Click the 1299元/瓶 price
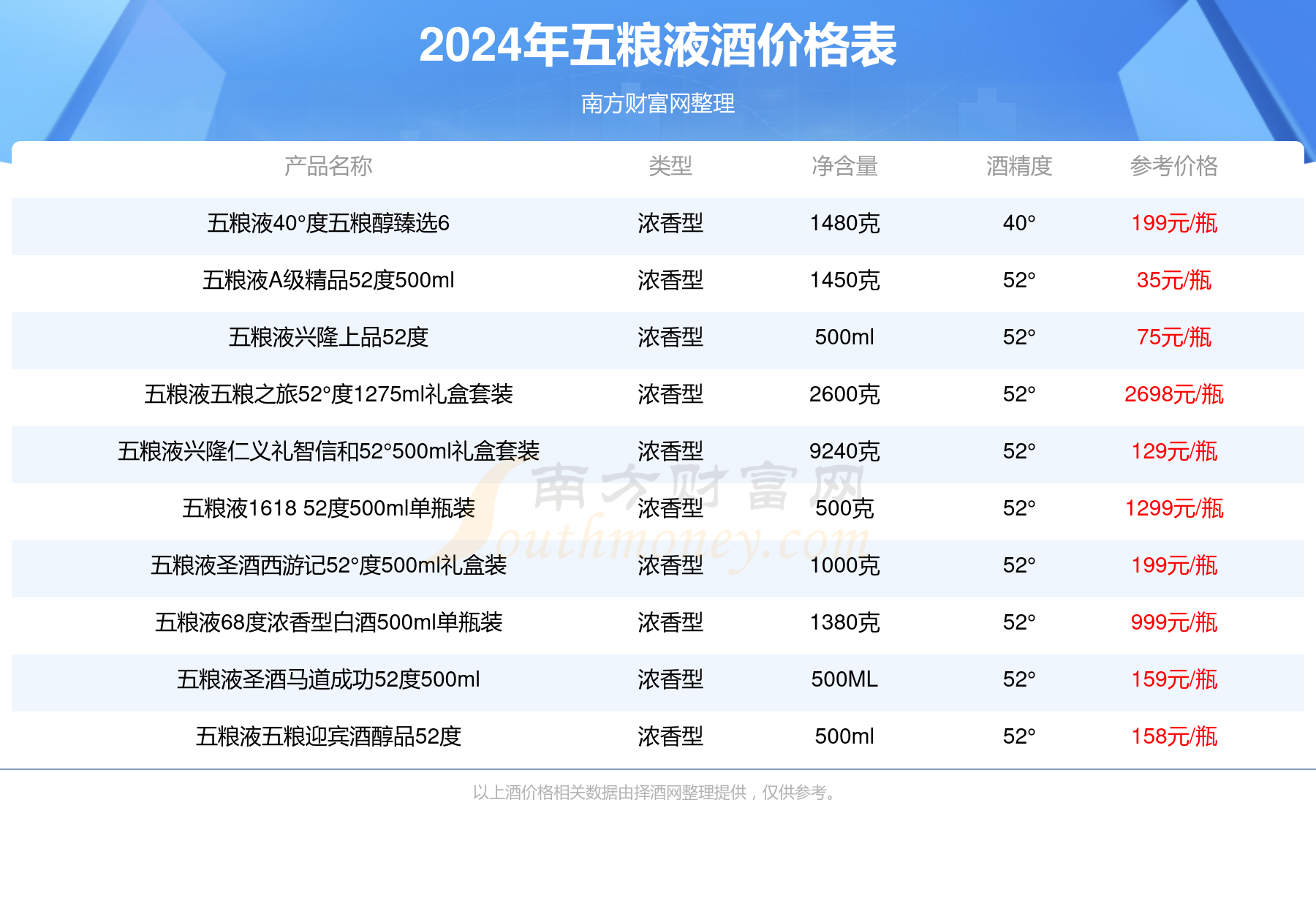Screen dimensions: 1316x914 coord(1174,508)
